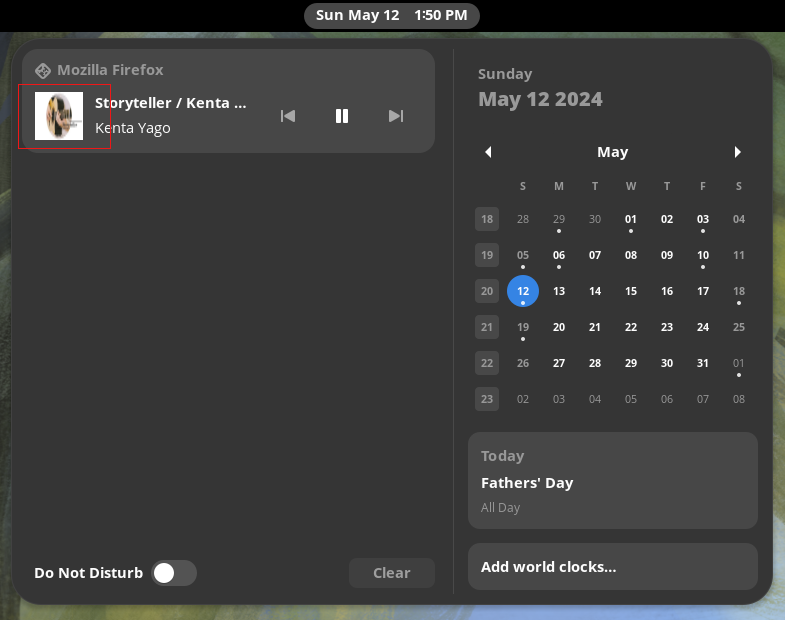Select May 13 in calendar

click(559, 291)
